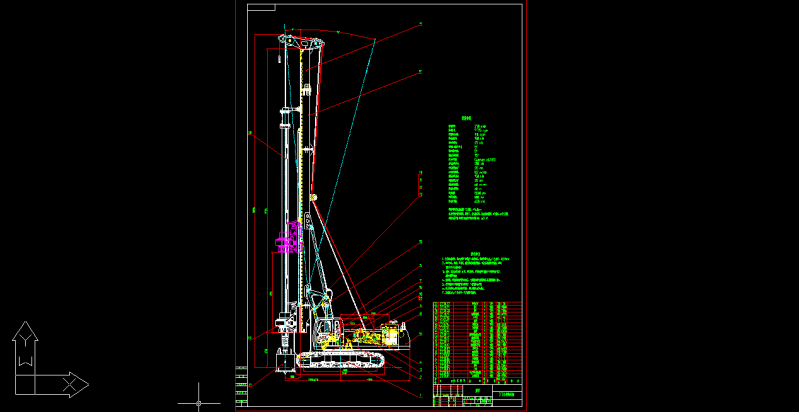
Task: Click the red bracket right of the mast
Action: pyautogui.click(x=417, y=186)
